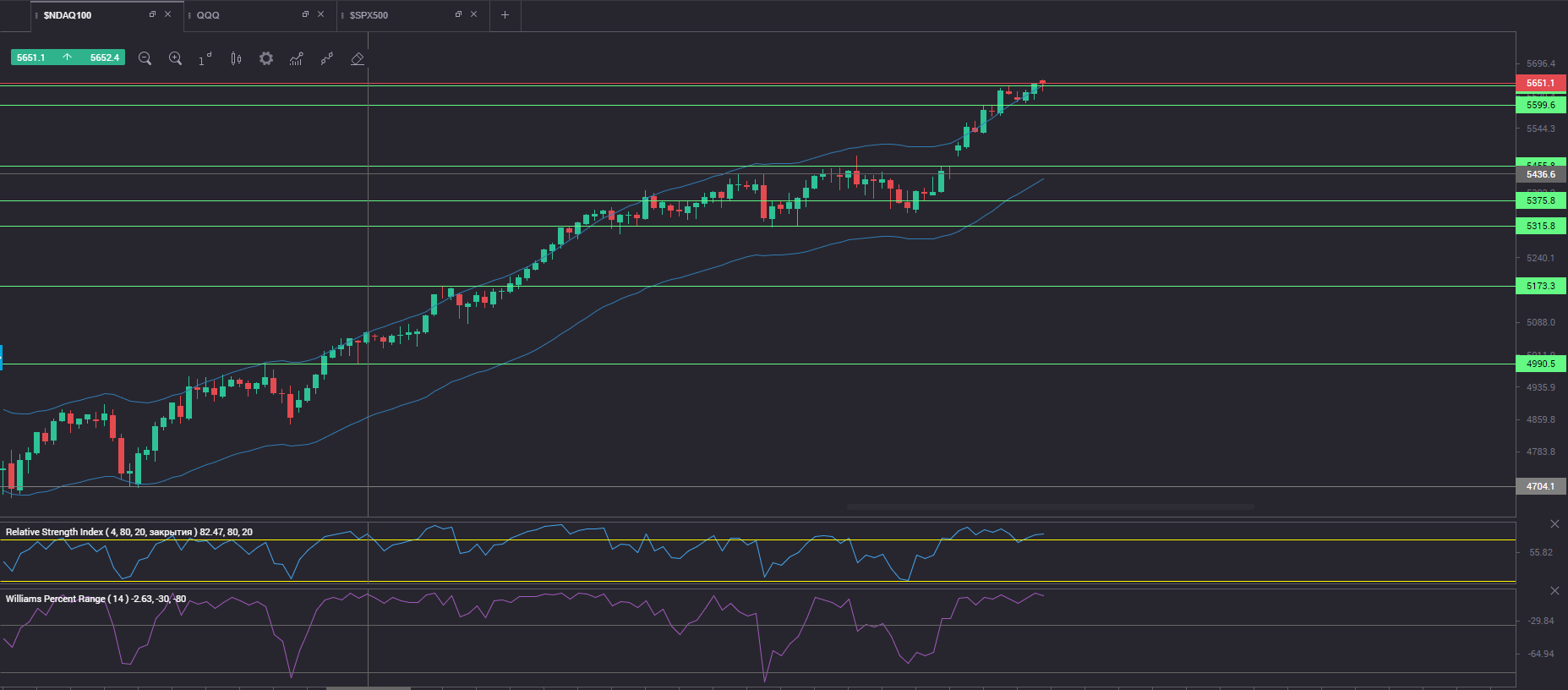Click the horizontal scrollbar thumb at window bottom
The width and height of the screenshot is (1568, 690).
[x=369, y=687]
